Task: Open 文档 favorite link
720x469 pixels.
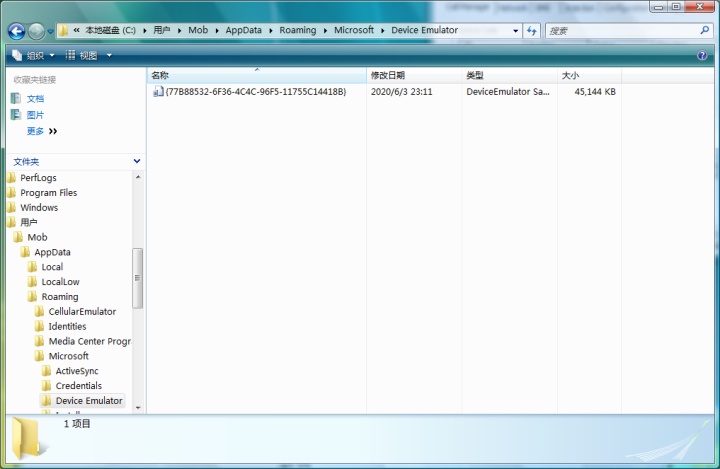Action: [x=35, y=99]
